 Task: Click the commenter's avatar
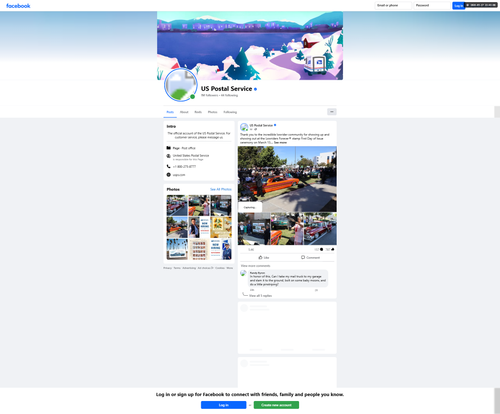pyautogui.click(x=244, y=273)
